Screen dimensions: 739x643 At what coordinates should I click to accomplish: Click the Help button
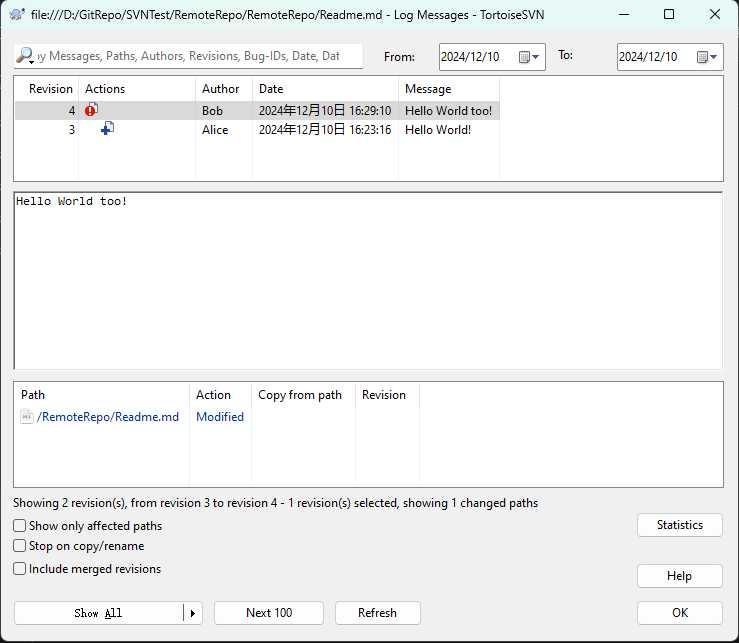680,576
